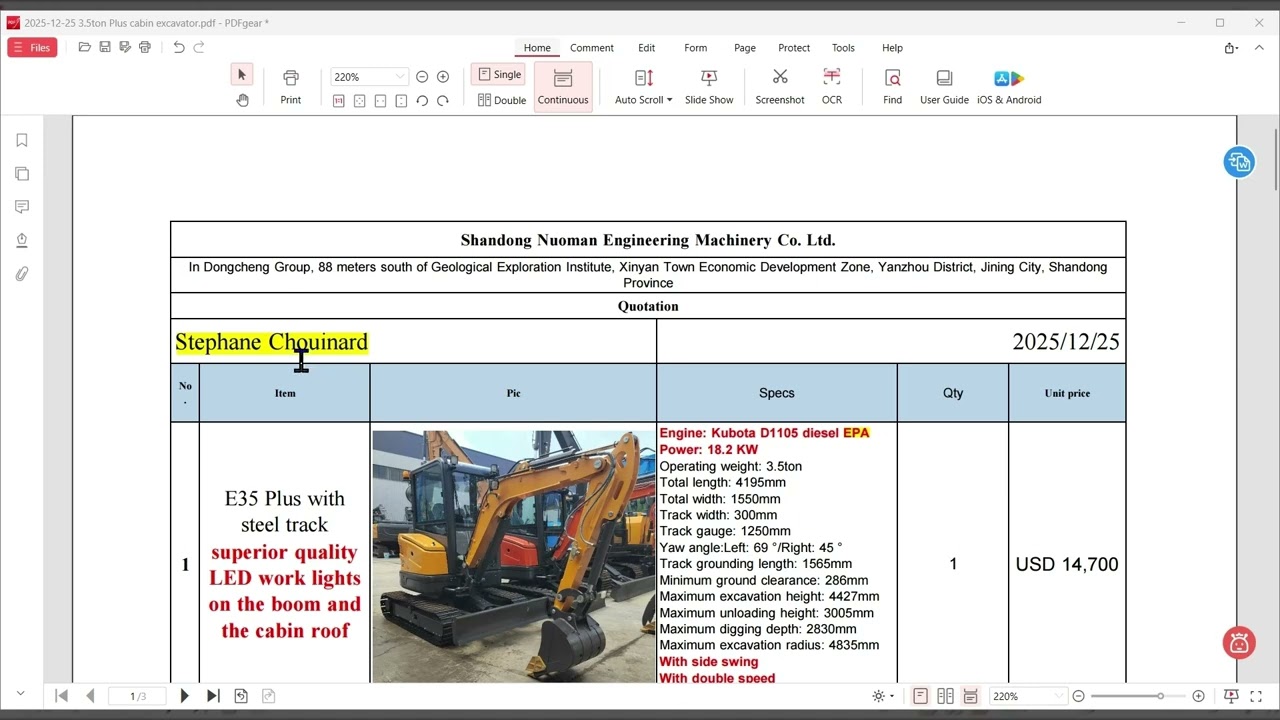Open the User Guide
The height and width of the screenshot is (720, 1280).
pos(944,87)
